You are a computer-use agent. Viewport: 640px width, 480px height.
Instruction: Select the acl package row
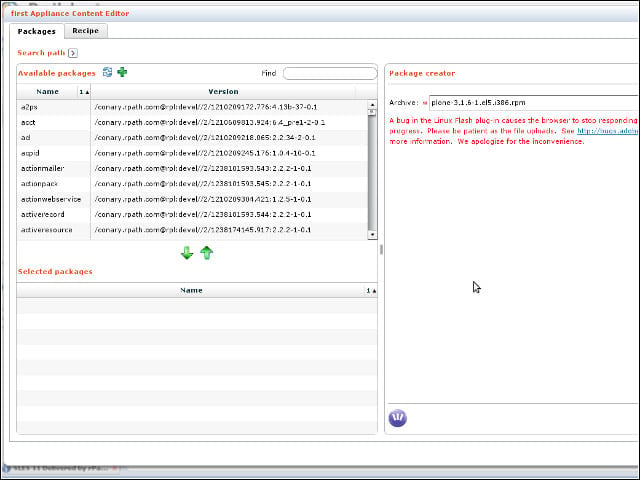tap(192, 138)
